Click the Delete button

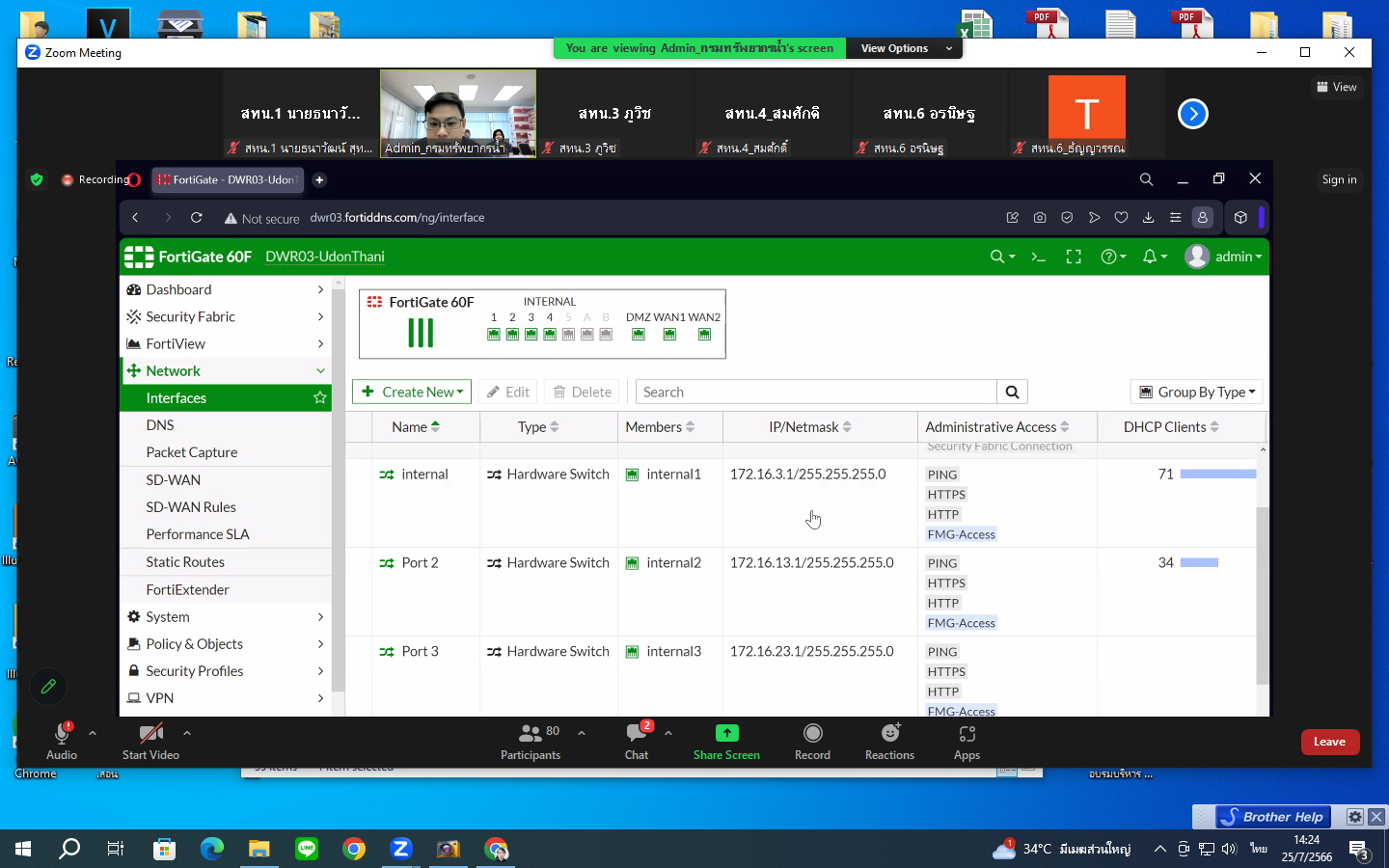click(x=583, y=392)
